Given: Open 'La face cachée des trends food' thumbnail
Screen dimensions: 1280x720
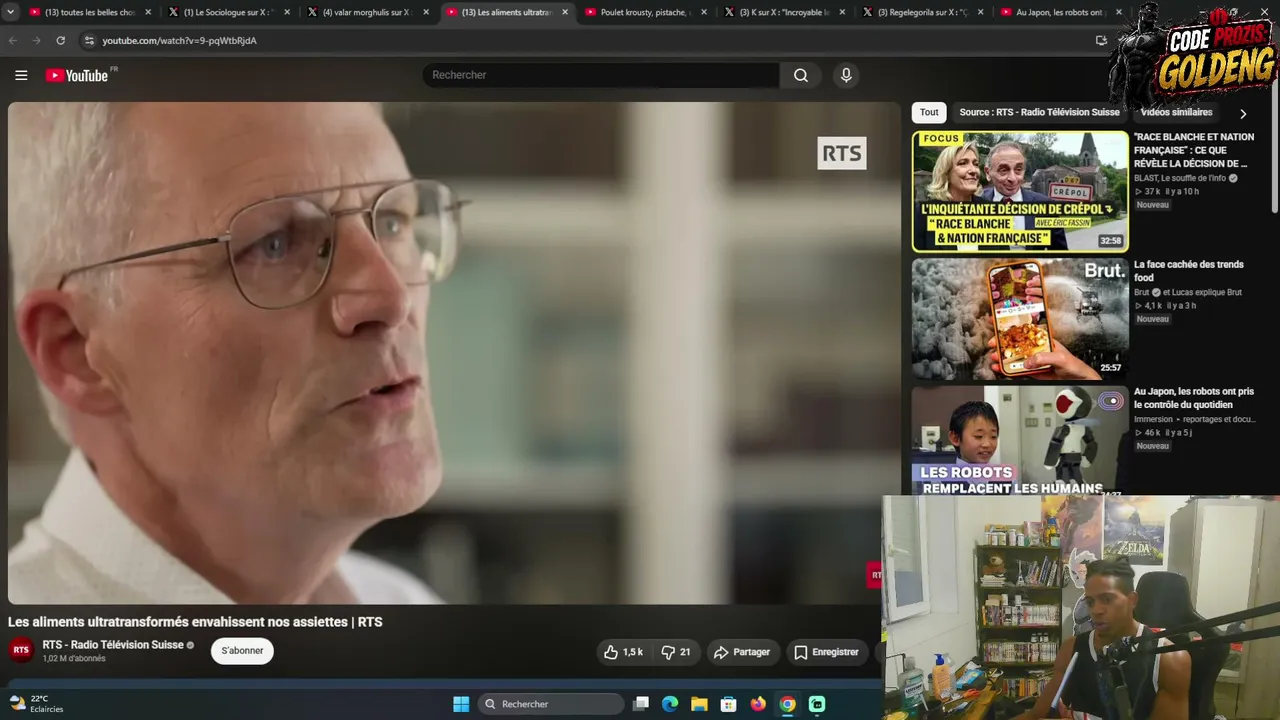Looking at the screenshot, I should [1020, 319].
